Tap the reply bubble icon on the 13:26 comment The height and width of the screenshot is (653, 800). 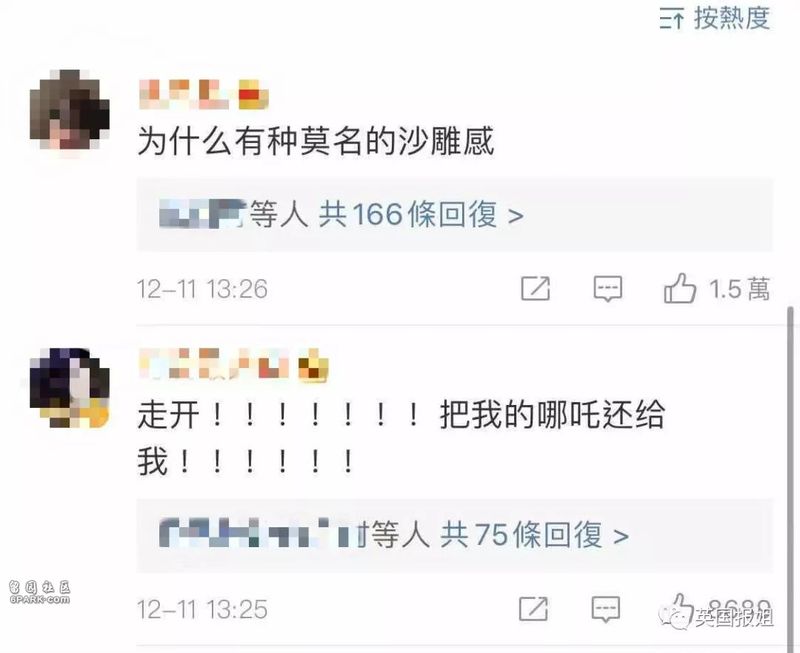pos(608,289)
